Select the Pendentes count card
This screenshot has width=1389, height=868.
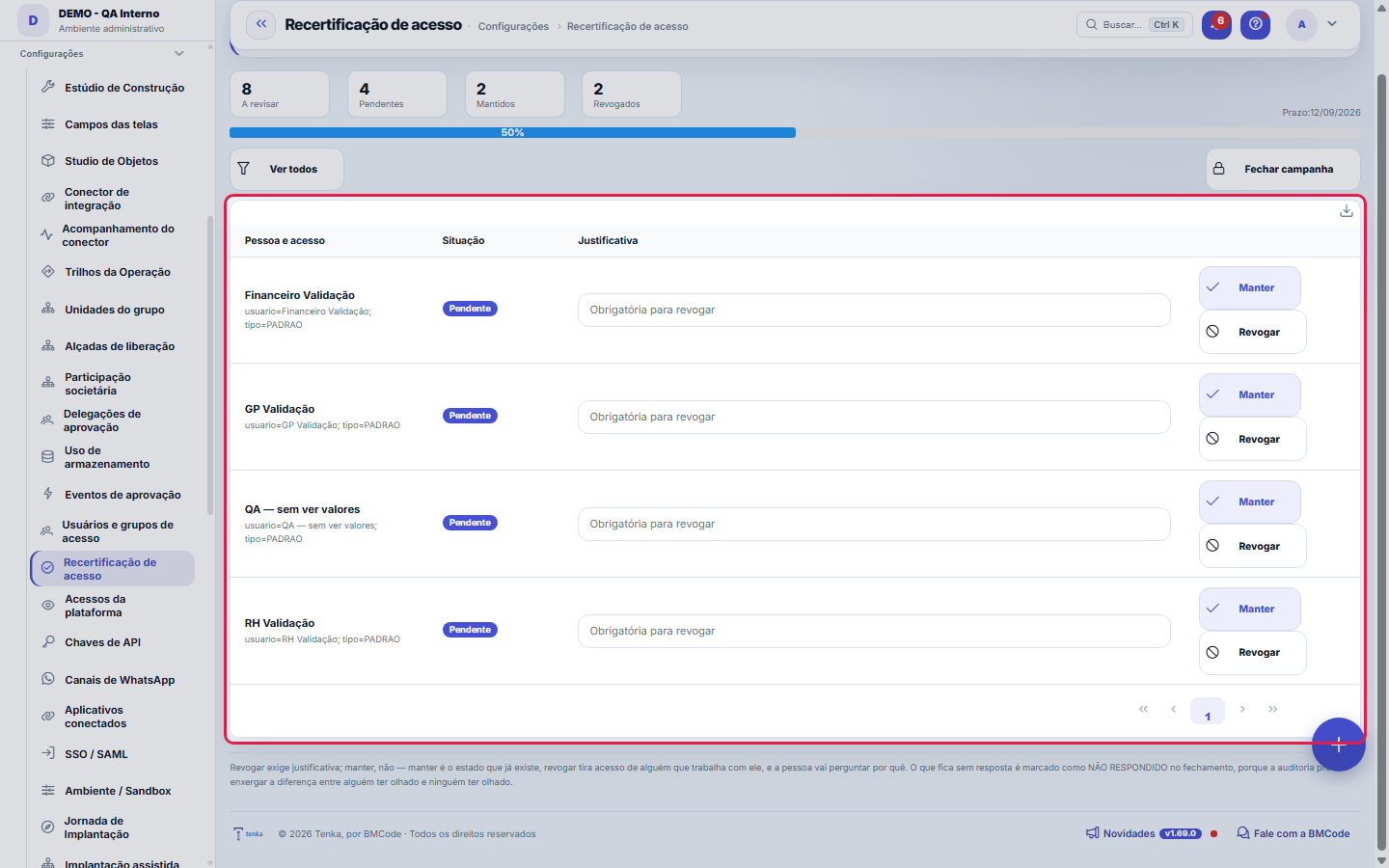point(397,95)
